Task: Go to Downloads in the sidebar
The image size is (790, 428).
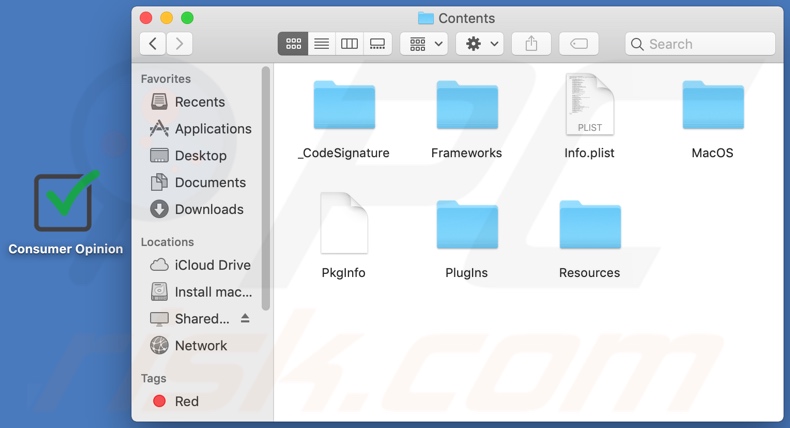Action: (x=208, y=209)
